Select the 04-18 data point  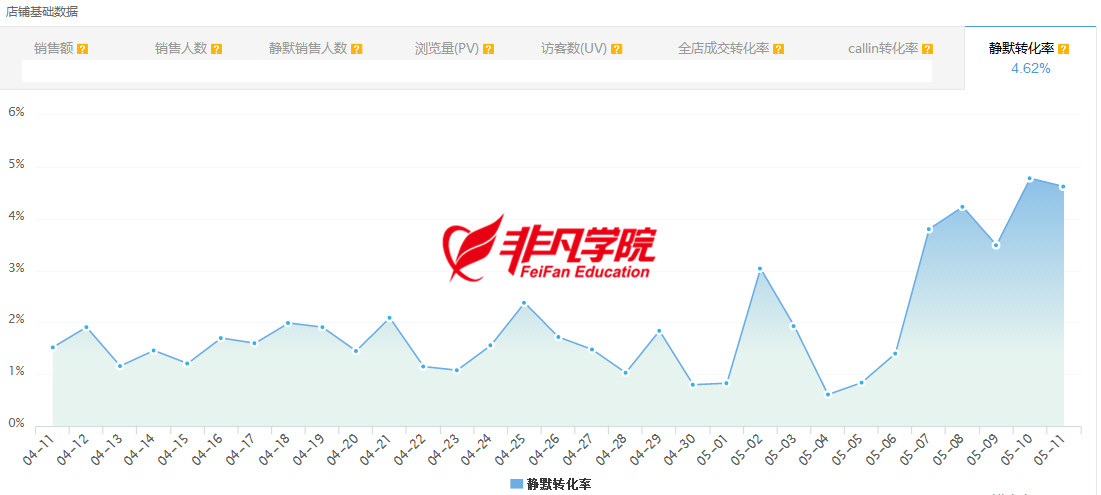click(x=289, y=323)
